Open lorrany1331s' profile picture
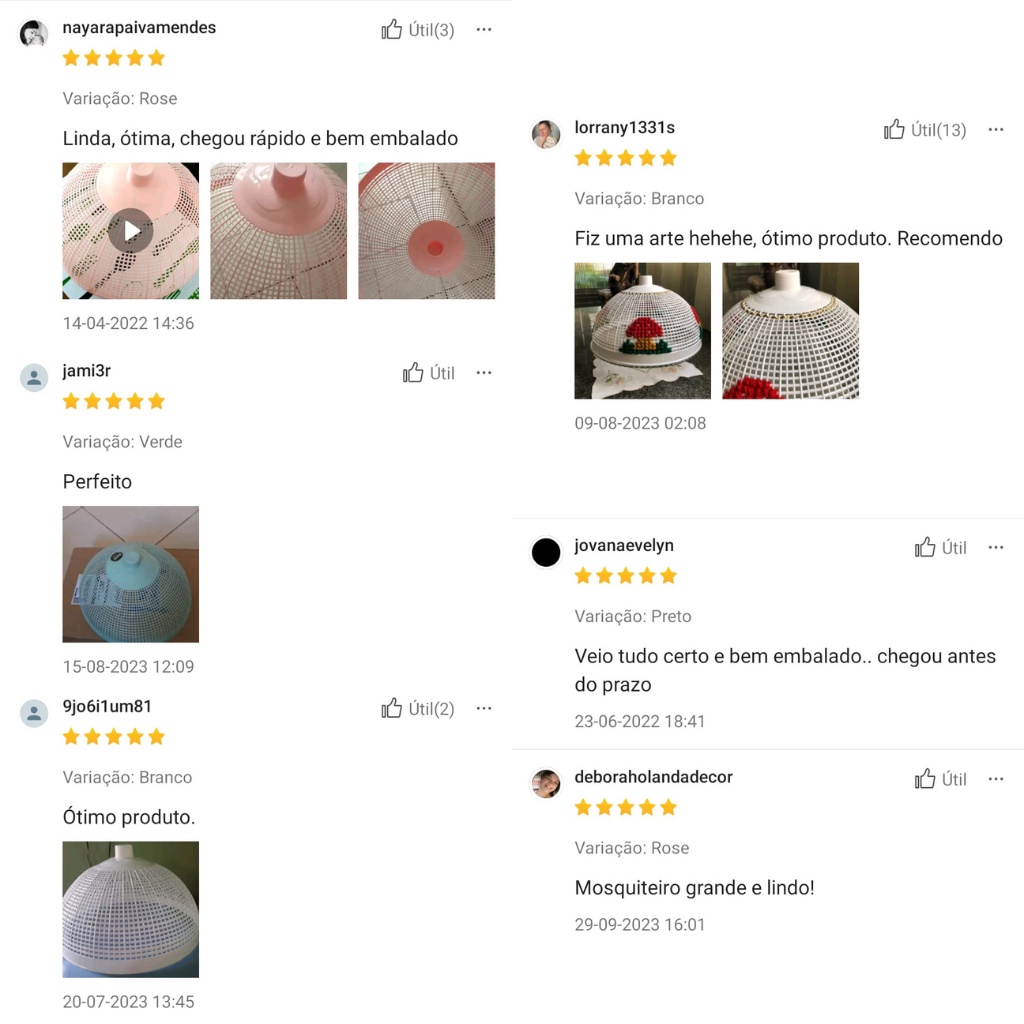Viewport: 1024px width, 1024px height. [x=546, y=134]
